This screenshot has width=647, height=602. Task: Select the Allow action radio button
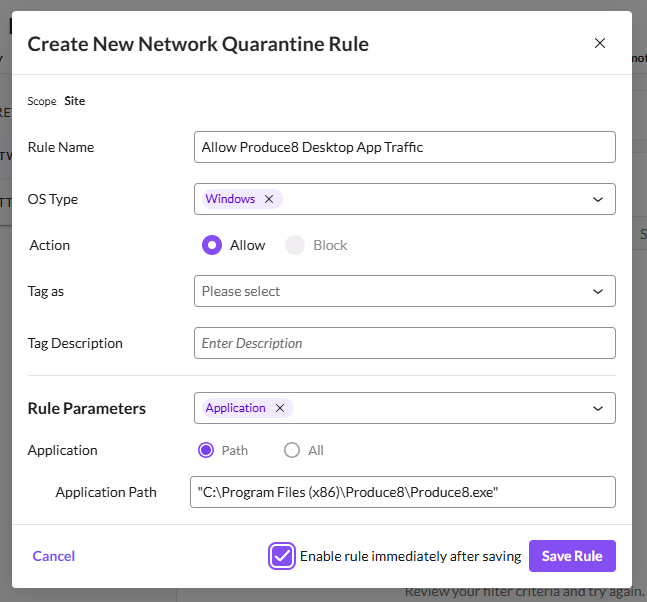point(211,245)
